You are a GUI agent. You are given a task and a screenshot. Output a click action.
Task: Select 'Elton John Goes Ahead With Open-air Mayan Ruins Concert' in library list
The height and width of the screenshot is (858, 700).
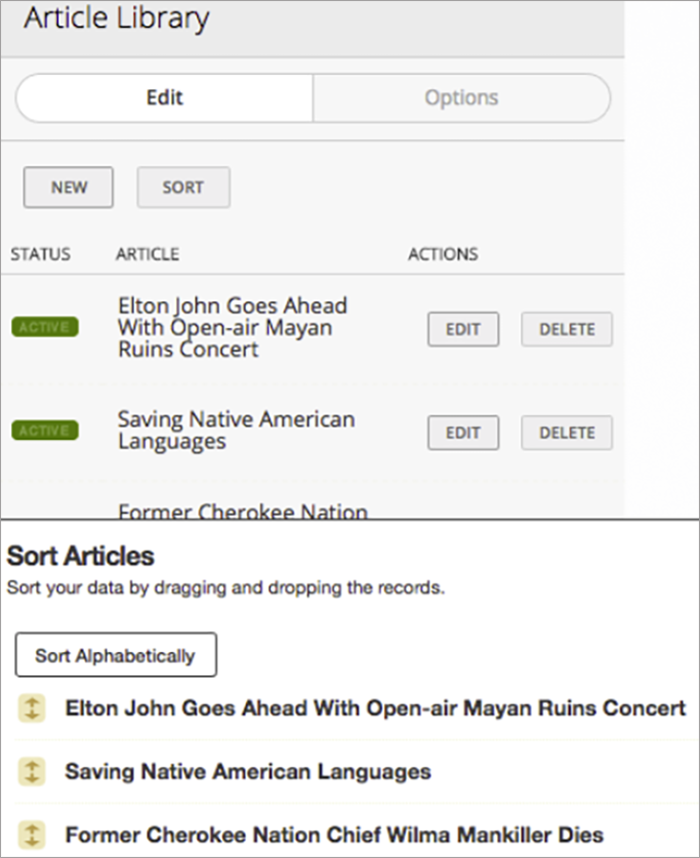pyautogui.click(x=233, y=327)
